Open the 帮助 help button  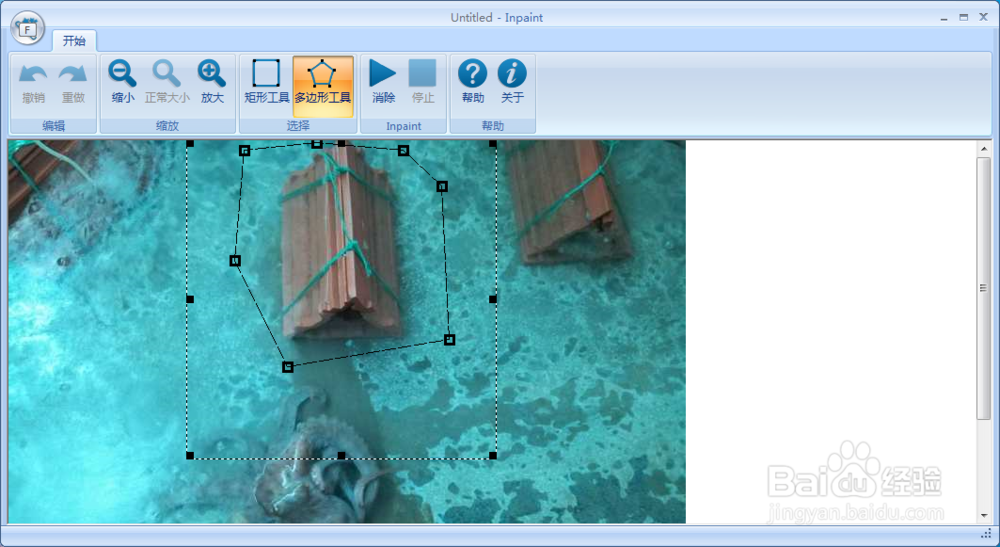(x=473, y=83)
